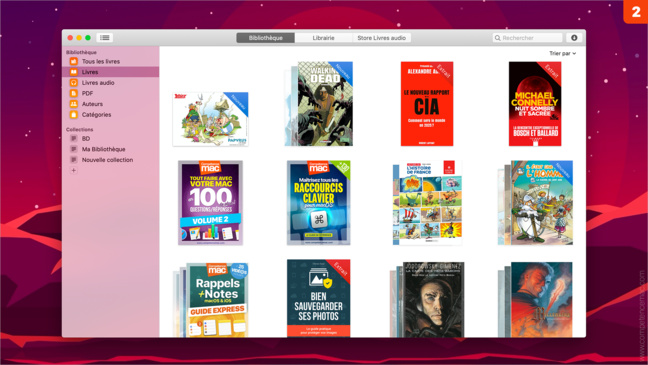This screenshot has width=648, height=365.
Task: Switch to the Librairie tab
Action: (323, 38)
